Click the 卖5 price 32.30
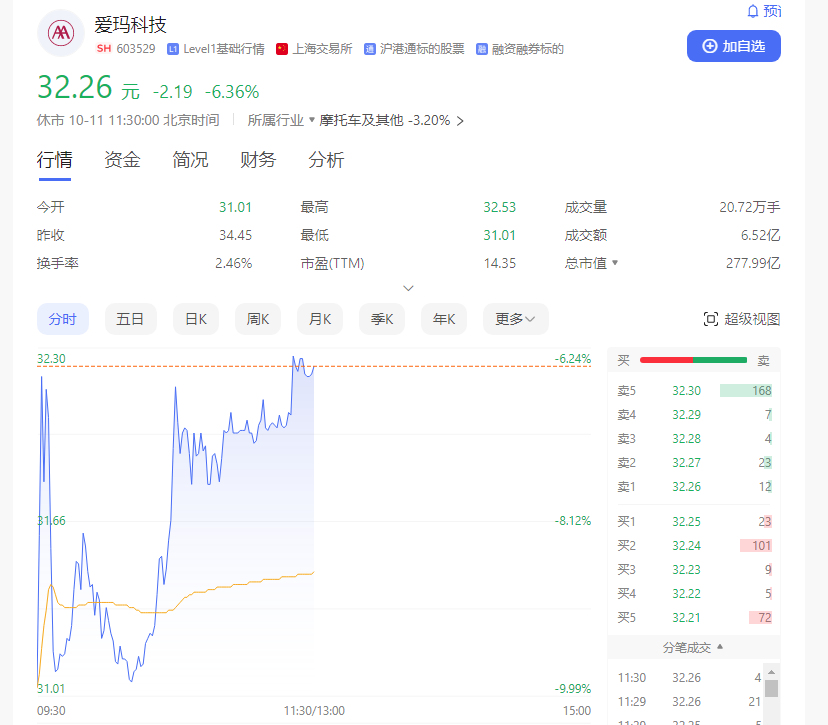The height and width of the screenshot is (725, 828). click(x=686, y=391)
